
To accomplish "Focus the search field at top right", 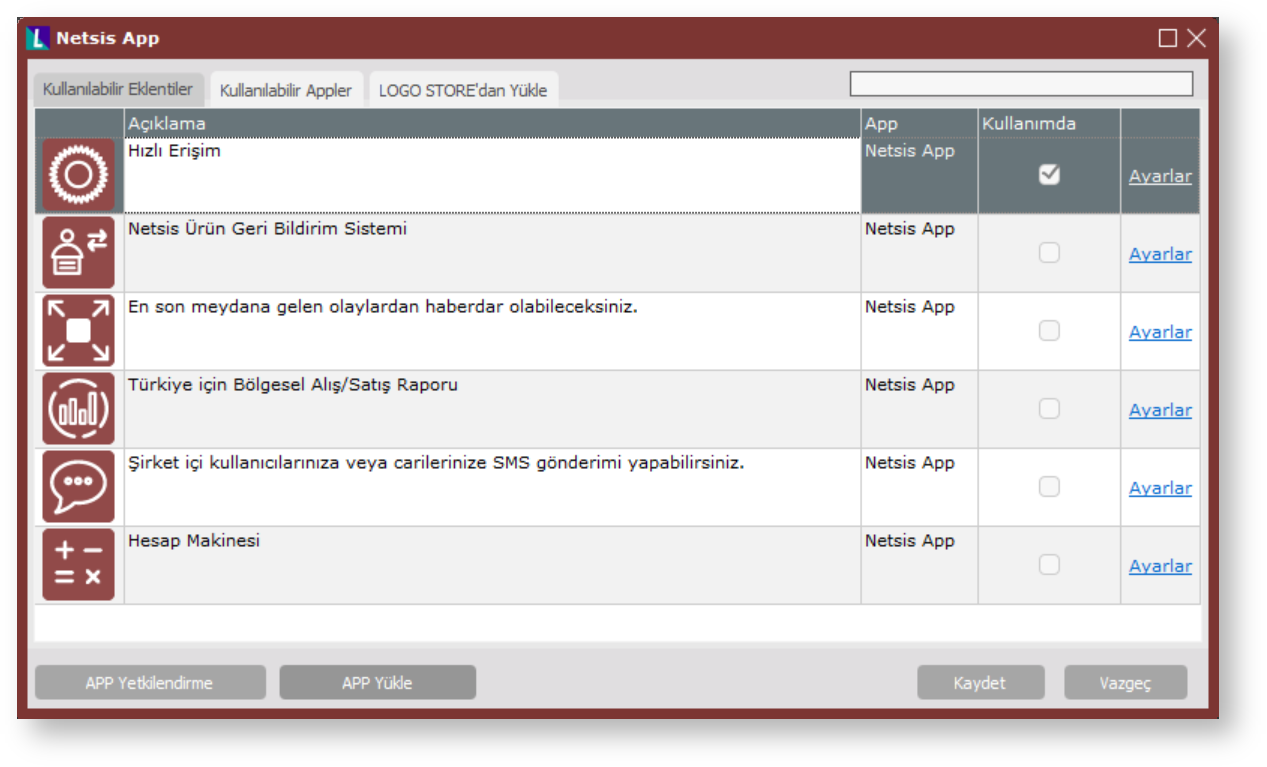I will tap(1021, 84).
